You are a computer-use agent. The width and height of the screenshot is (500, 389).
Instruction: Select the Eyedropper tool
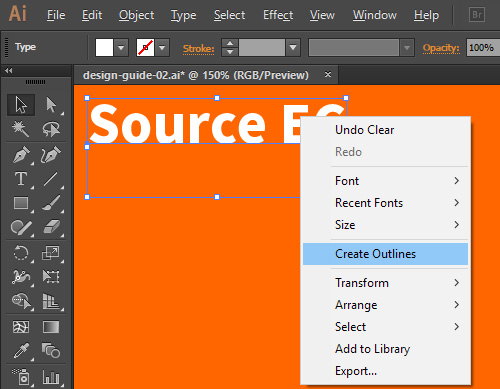[21, 351]
